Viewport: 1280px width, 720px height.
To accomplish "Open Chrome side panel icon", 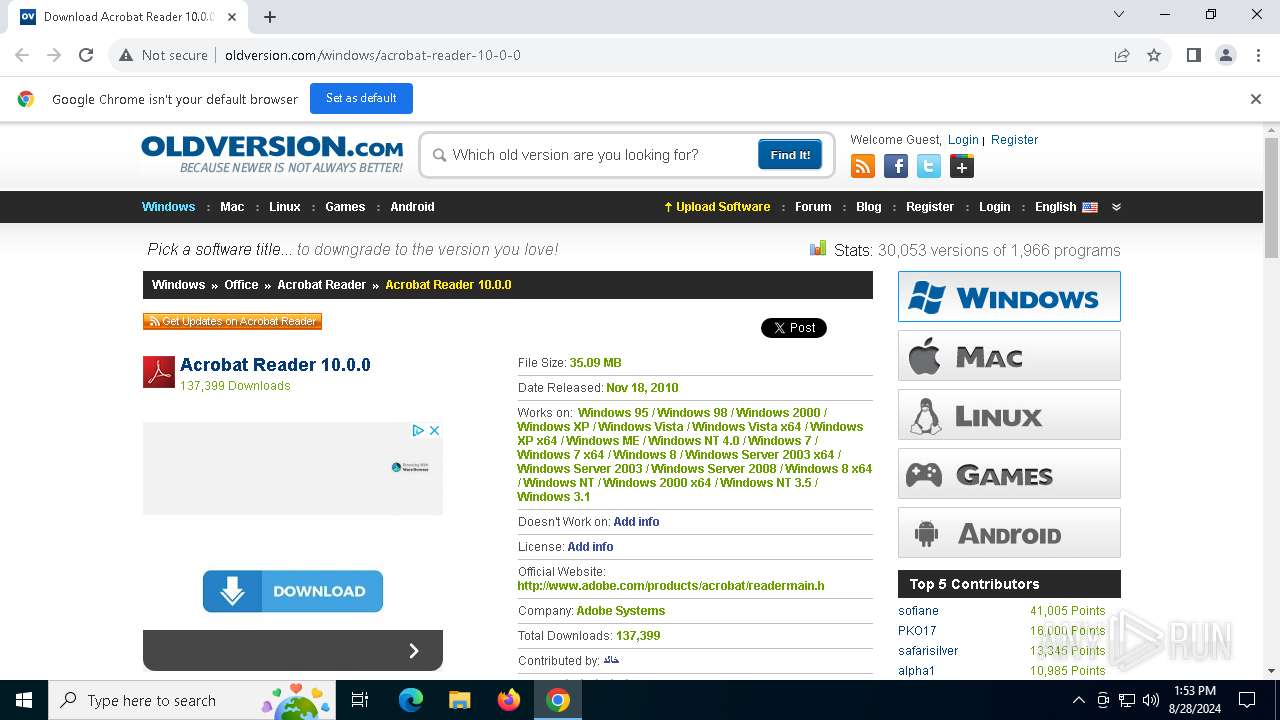I will (x=1193, y=55).
